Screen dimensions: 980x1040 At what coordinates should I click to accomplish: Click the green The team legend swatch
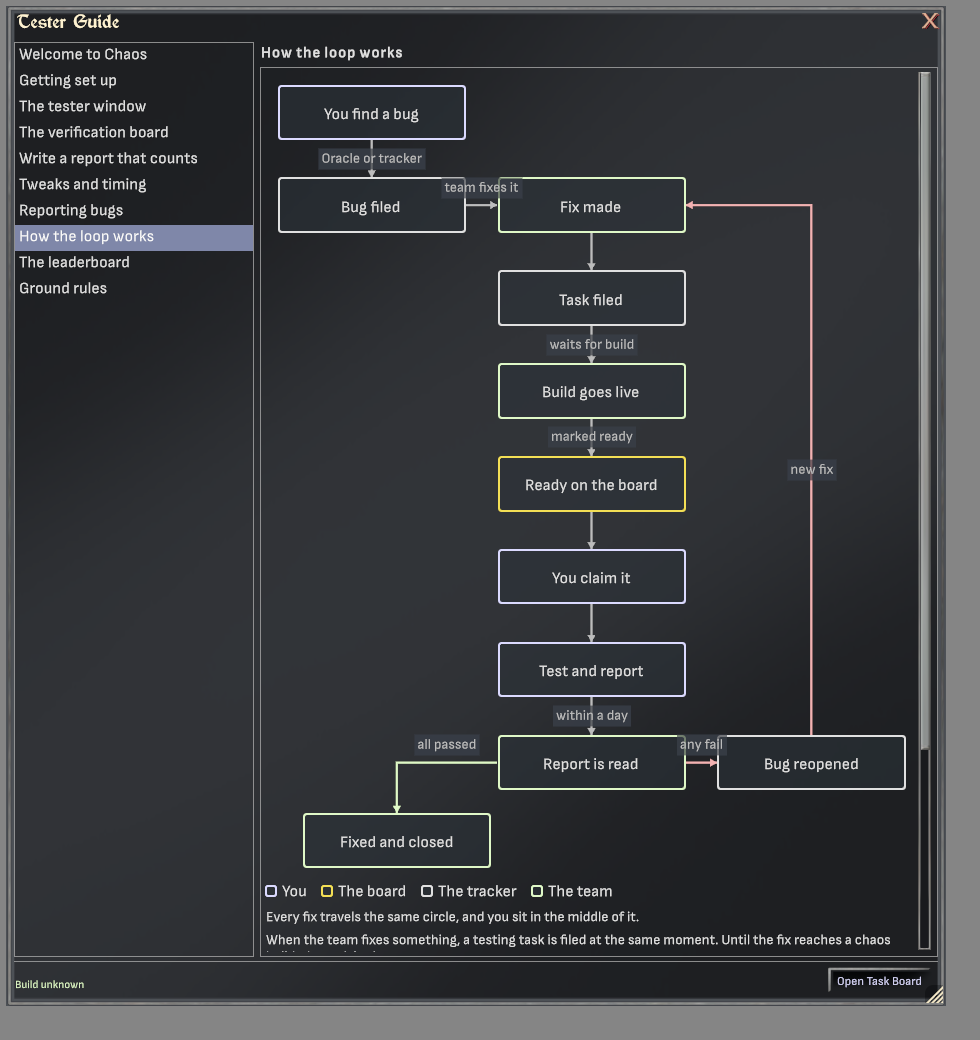[537, 891]
